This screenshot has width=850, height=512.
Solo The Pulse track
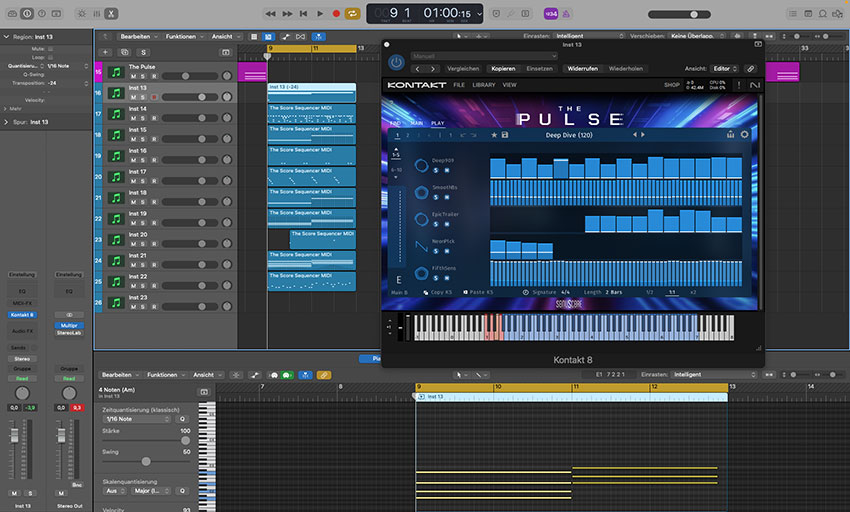point(143,76)
